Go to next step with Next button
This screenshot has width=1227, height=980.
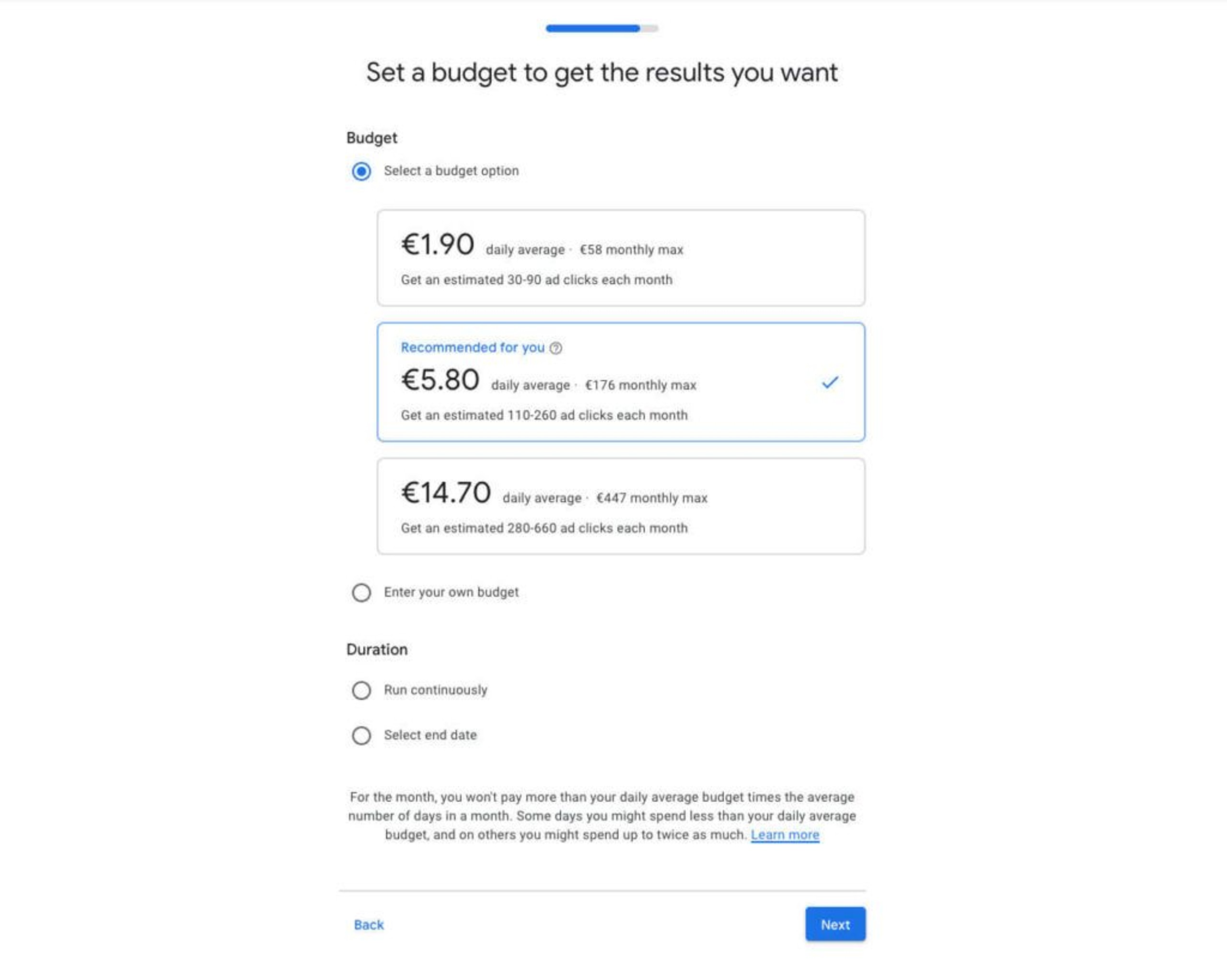coord(835,924)
